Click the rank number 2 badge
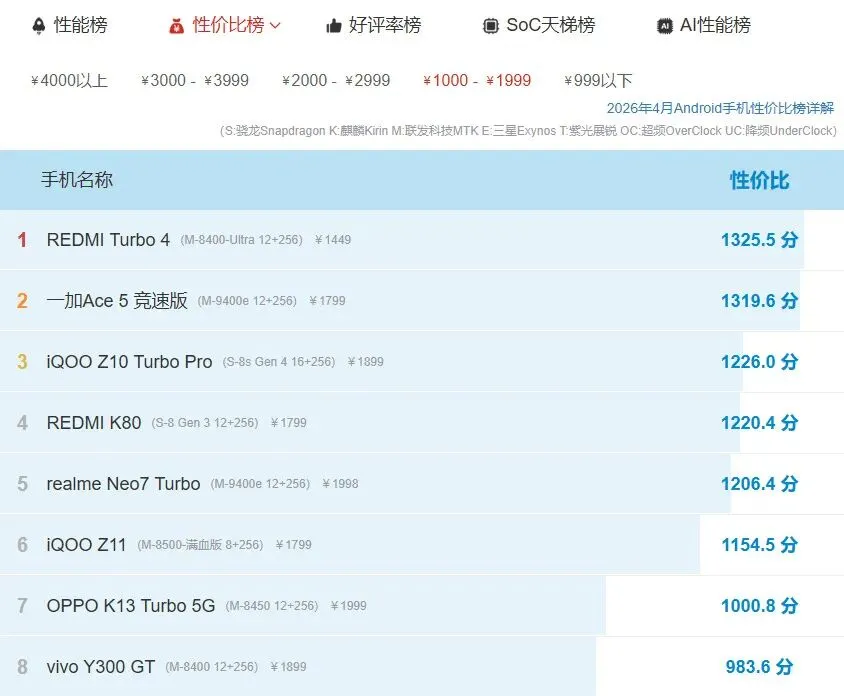 pos(22,300)
